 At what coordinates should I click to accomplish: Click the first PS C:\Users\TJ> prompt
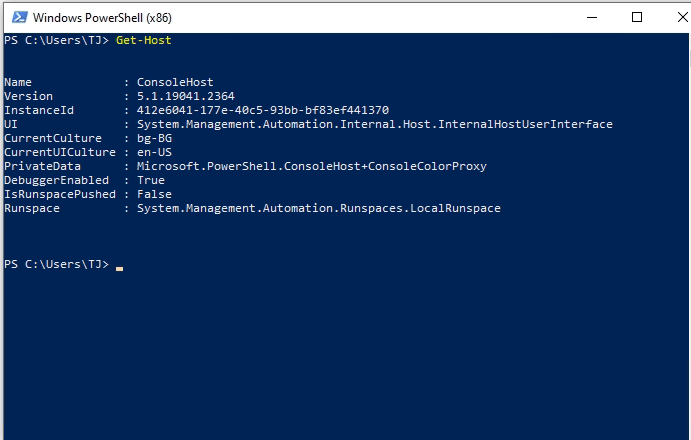(56, 40)
